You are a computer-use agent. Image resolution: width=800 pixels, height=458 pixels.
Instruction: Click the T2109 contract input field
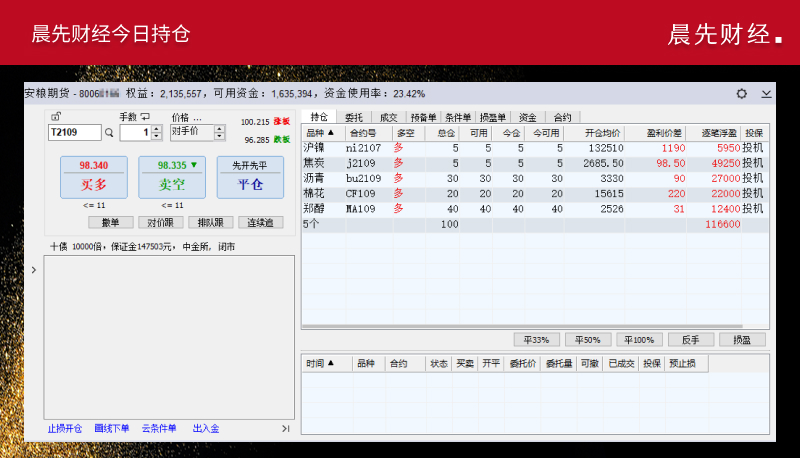(74, 132)
